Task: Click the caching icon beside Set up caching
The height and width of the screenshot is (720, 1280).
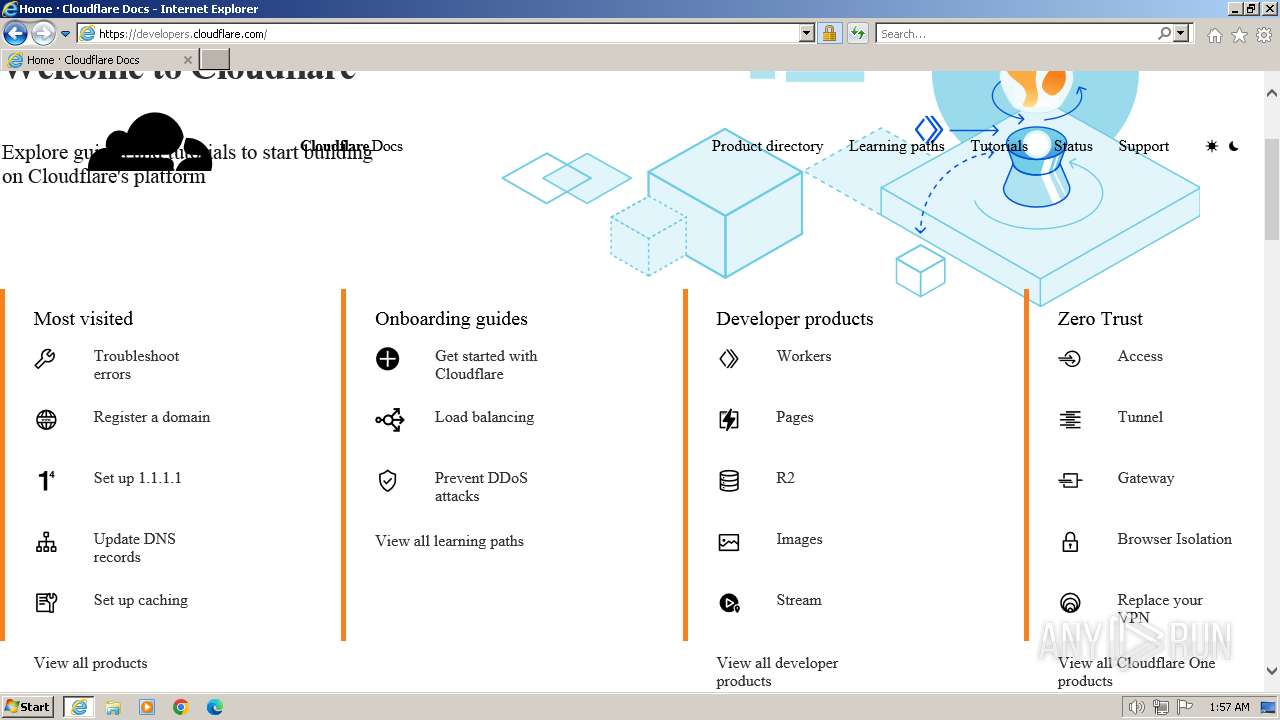Action: [x=46, y=603]
